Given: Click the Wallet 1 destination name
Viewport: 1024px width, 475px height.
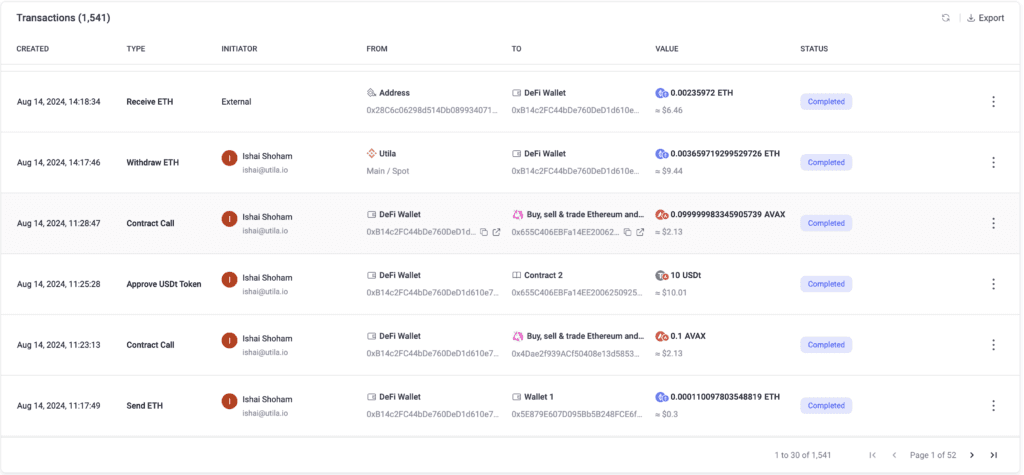Looking at the screenshot, I should (539, 397).
